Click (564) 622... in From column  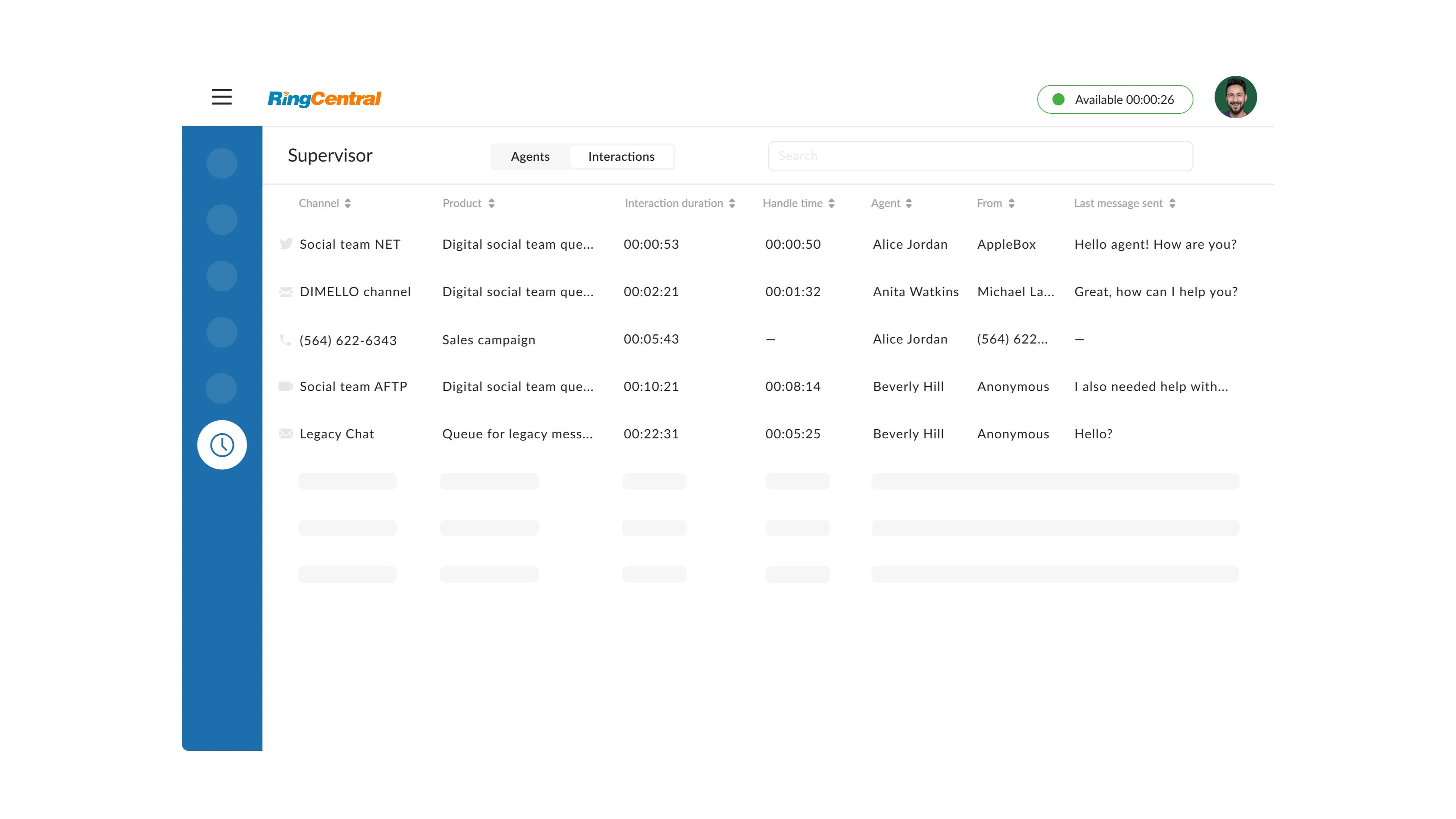pyautogui.click(x=1012, y=339)
